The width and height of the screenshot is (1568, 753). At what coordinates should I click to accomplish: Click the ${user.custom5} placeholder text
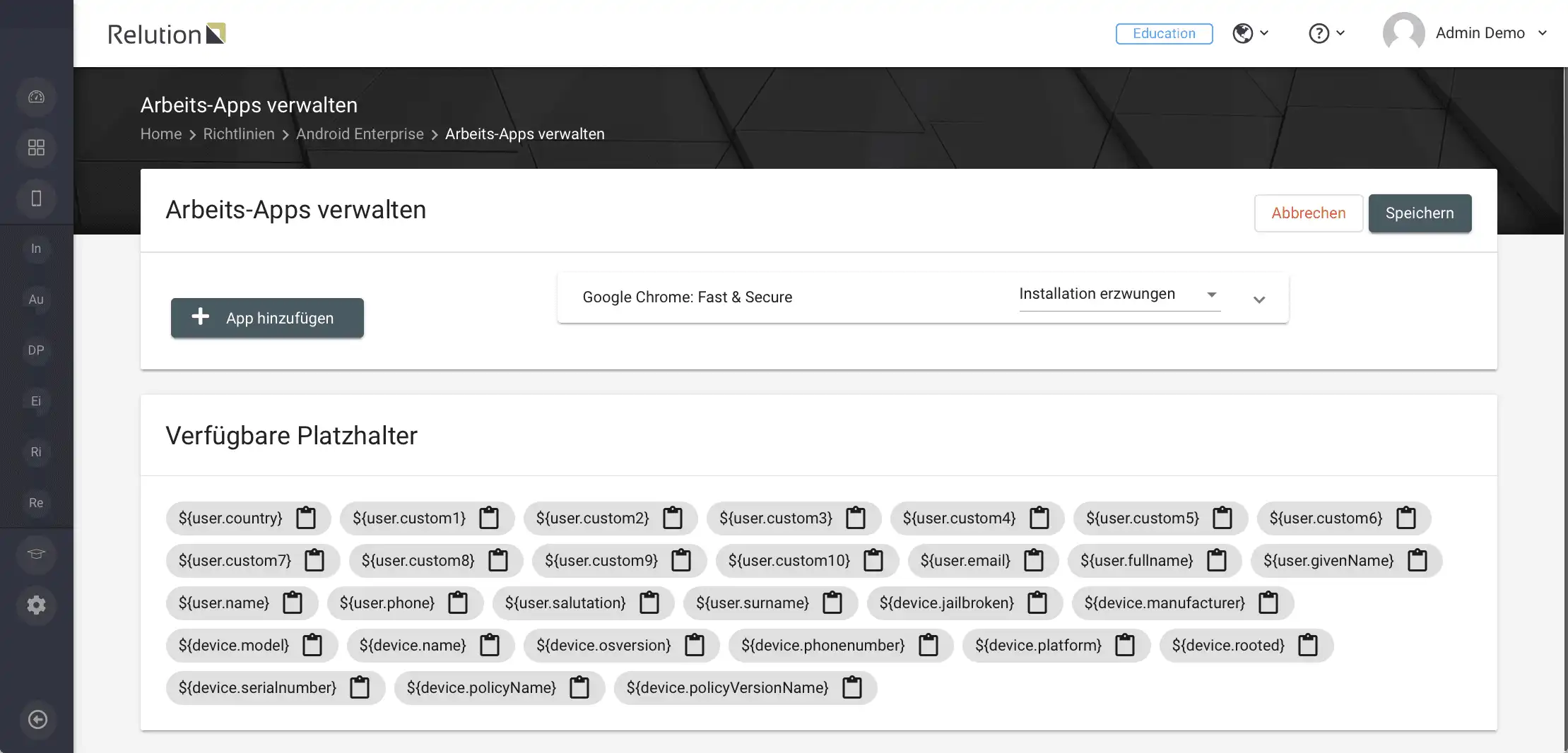[x=1143, y=518]
